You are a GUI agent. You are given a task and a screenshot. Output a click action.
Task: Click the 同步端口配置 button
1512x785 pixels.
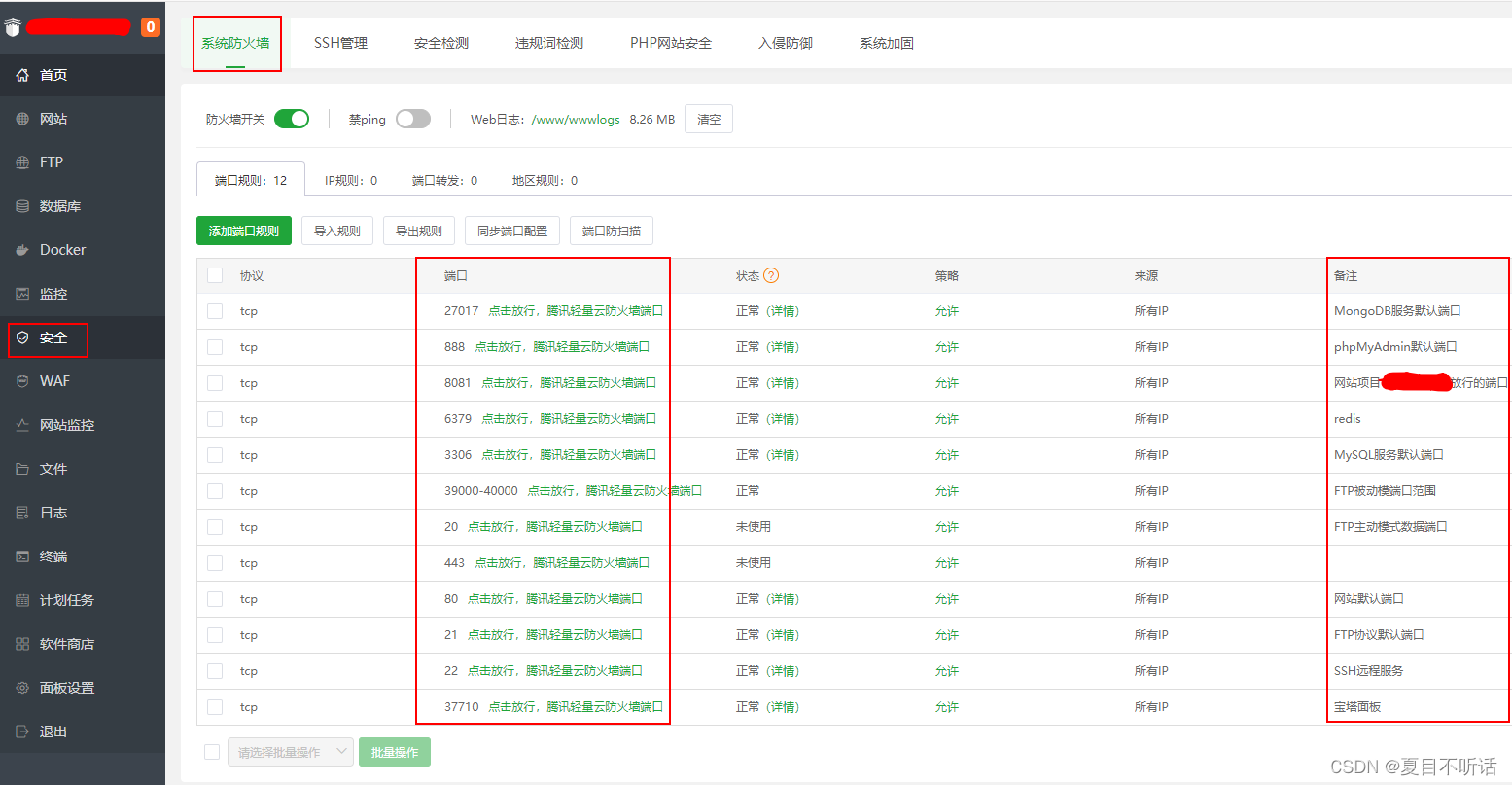point(512,231)
